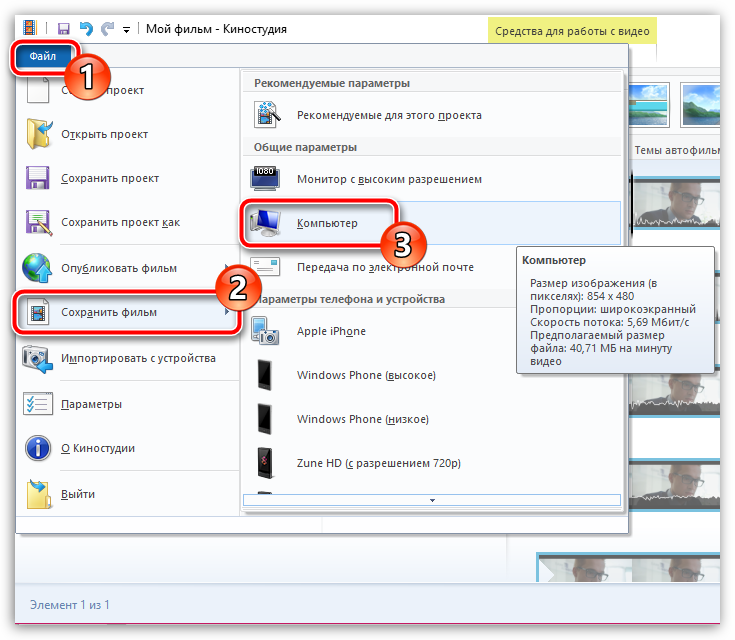
Task: Click the status text Элемент 1 из 1
Action: point(70,605)
